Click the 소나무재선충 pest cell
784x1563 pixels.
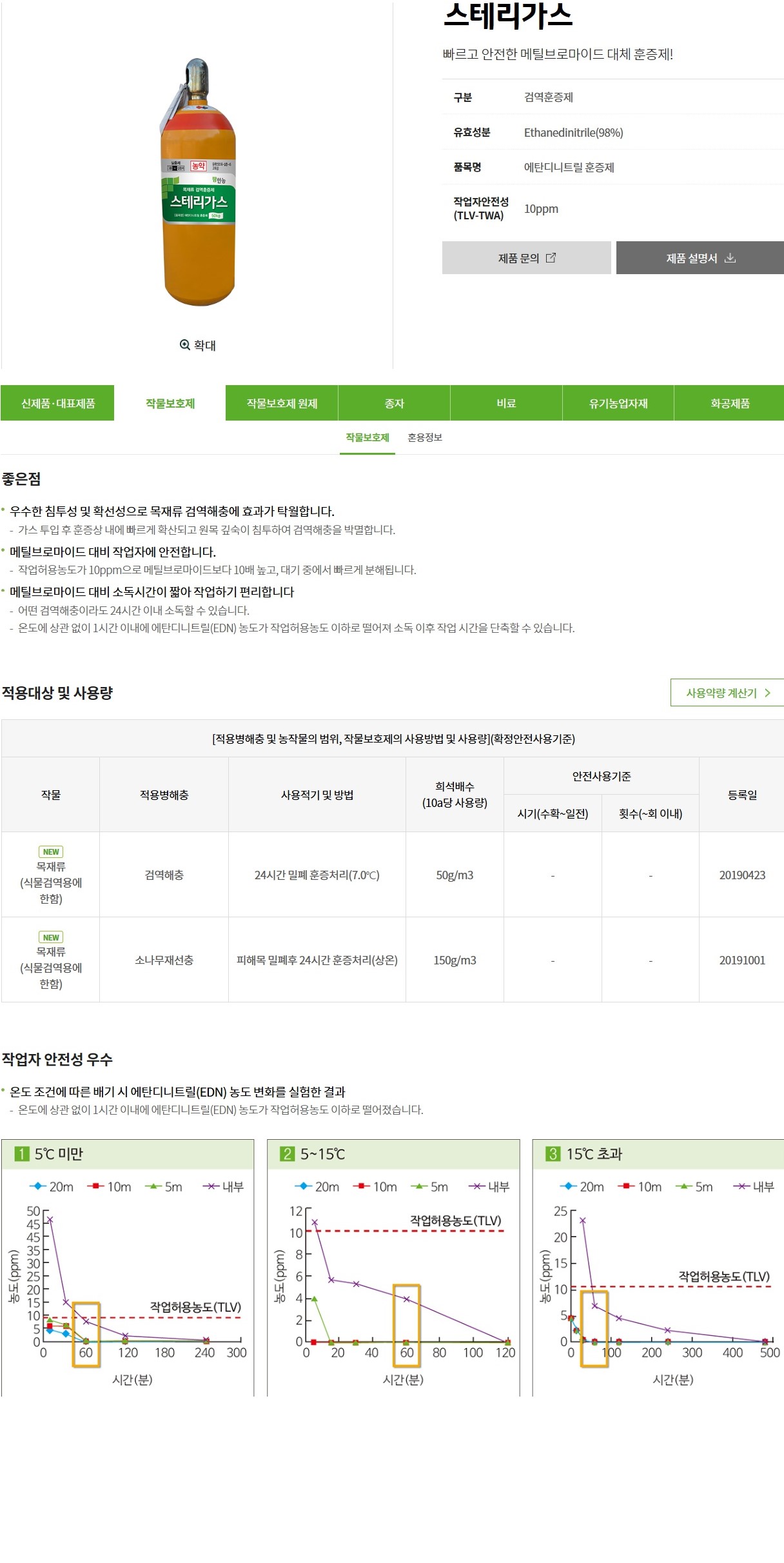[x=164, y=960]
